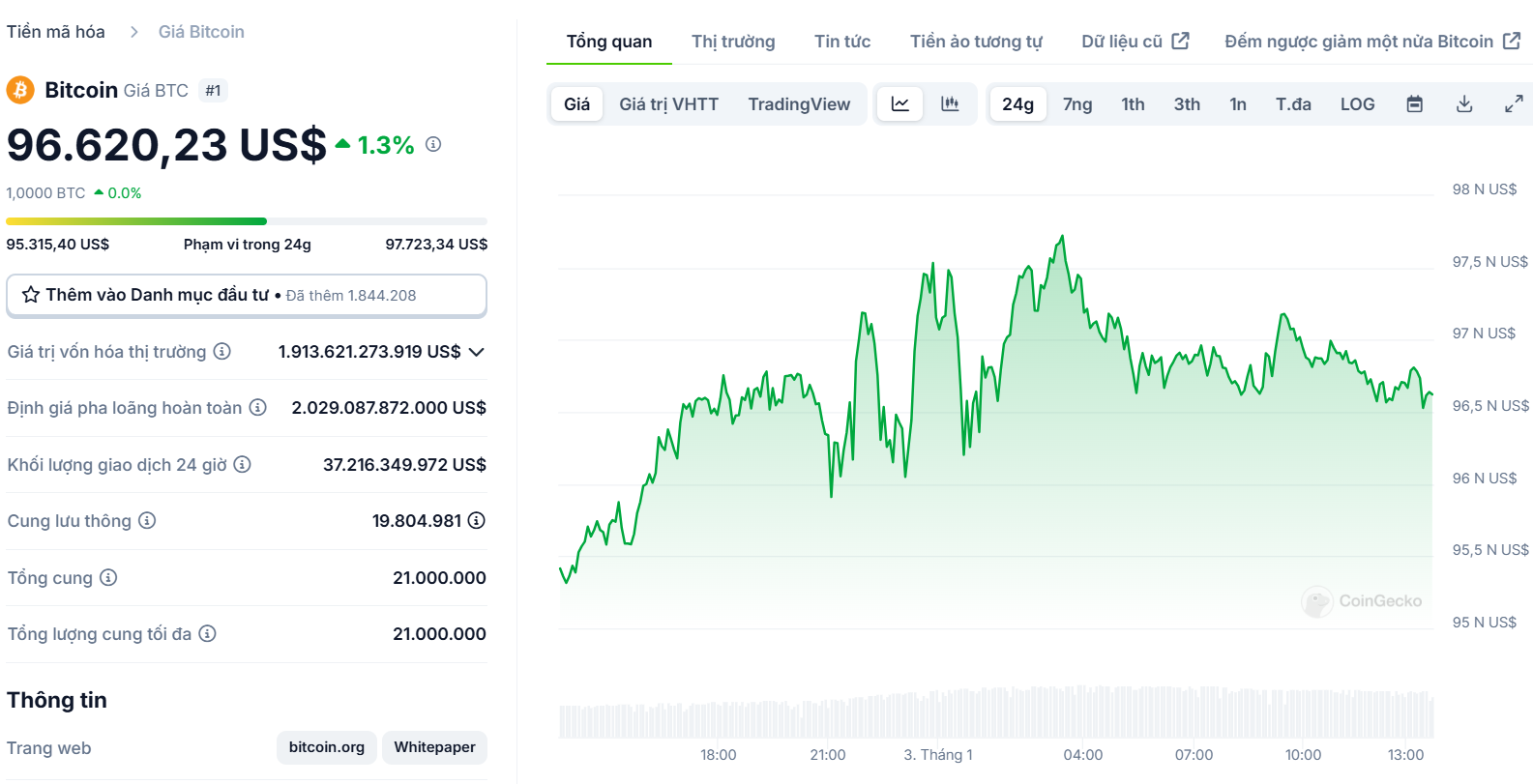Click the 24h price range progress bar
Viewport: 1533px width, 784px height.
point(247,221)
